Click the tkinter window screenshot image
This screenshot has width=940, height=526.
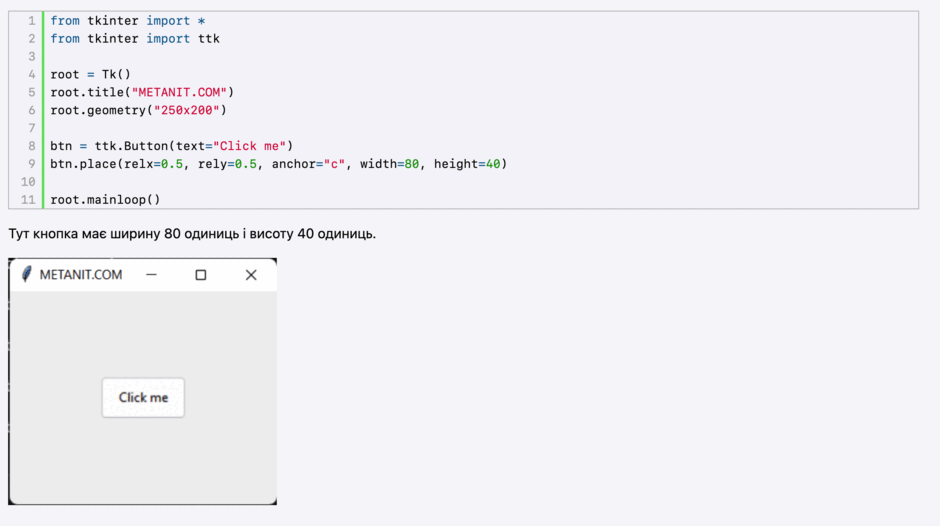click(x=143, y=381)
